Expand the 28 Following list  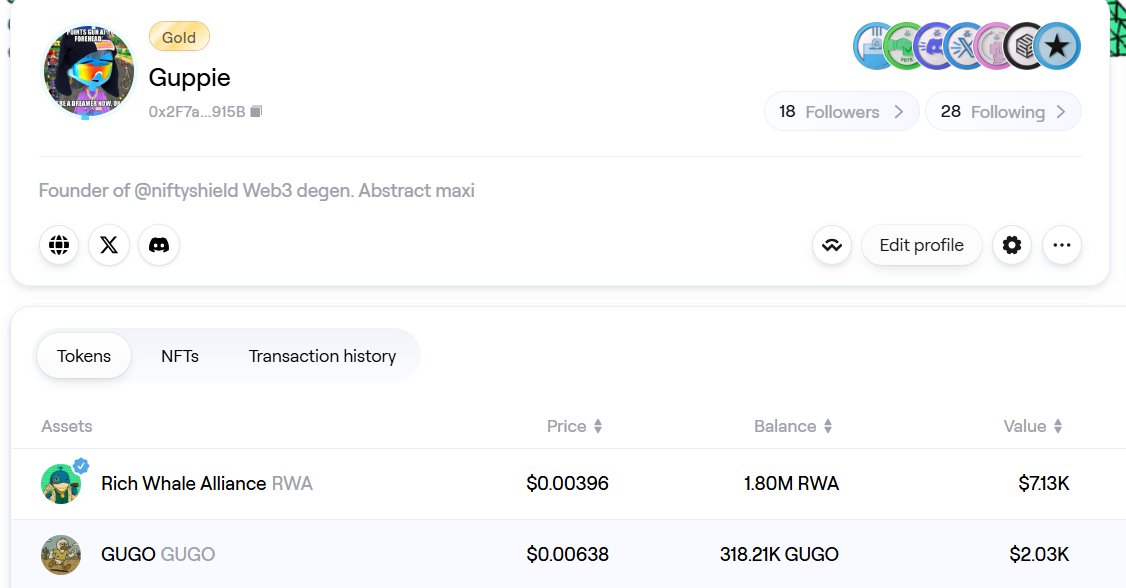1003,111
